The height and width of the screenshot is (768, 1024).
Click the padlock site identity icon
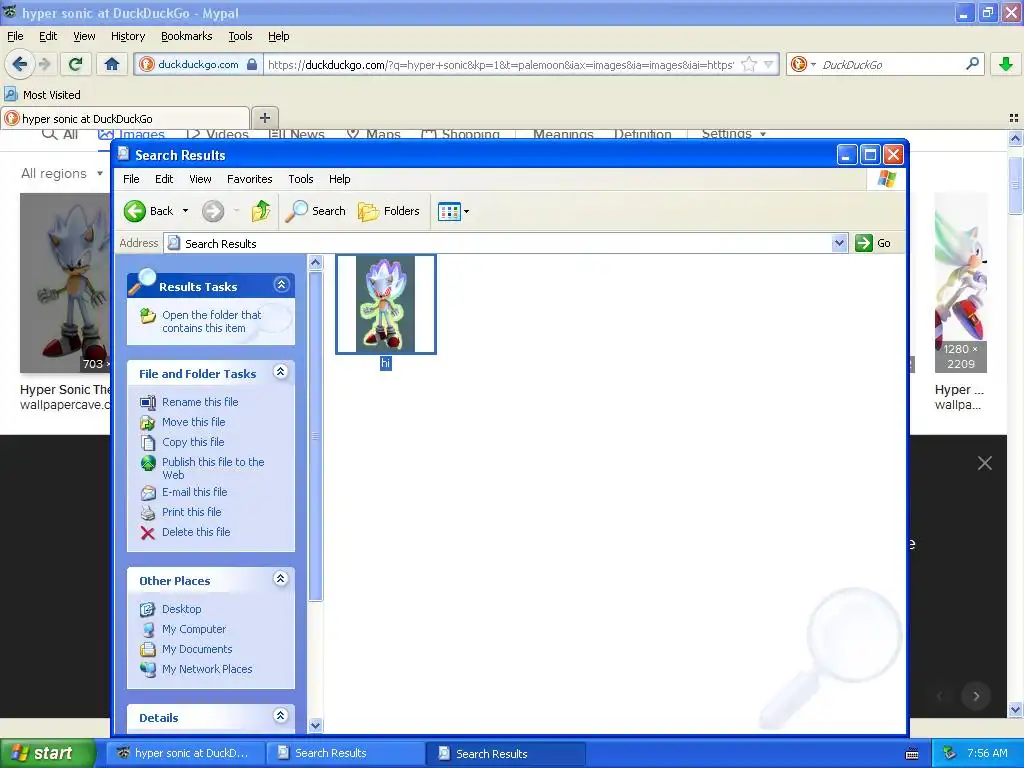[252, 65]
